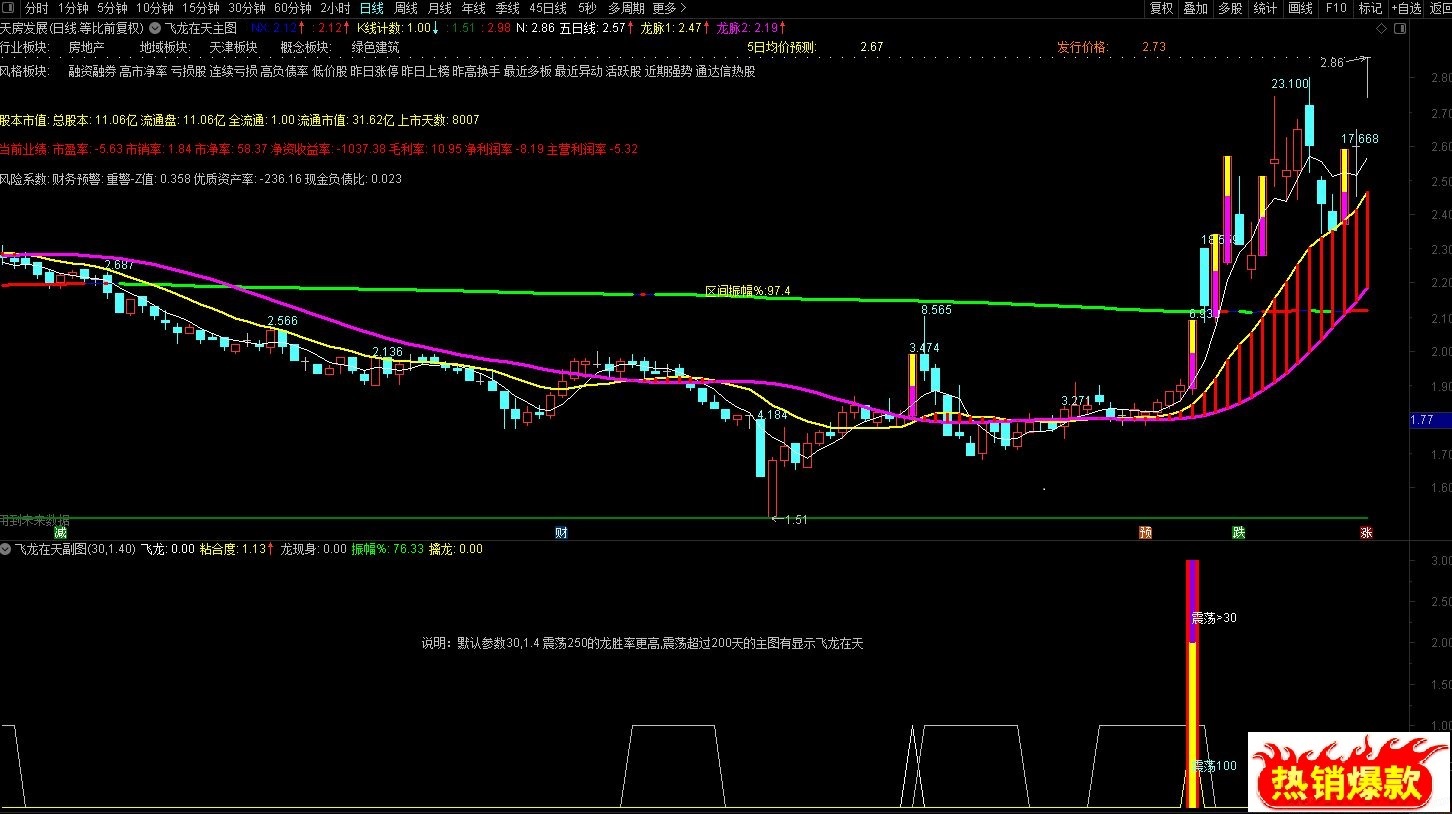The height and width of the screenshot is (814, 1452).
Task: Click the 绿色建筑 concept sector link
Action: coord(375,47)
